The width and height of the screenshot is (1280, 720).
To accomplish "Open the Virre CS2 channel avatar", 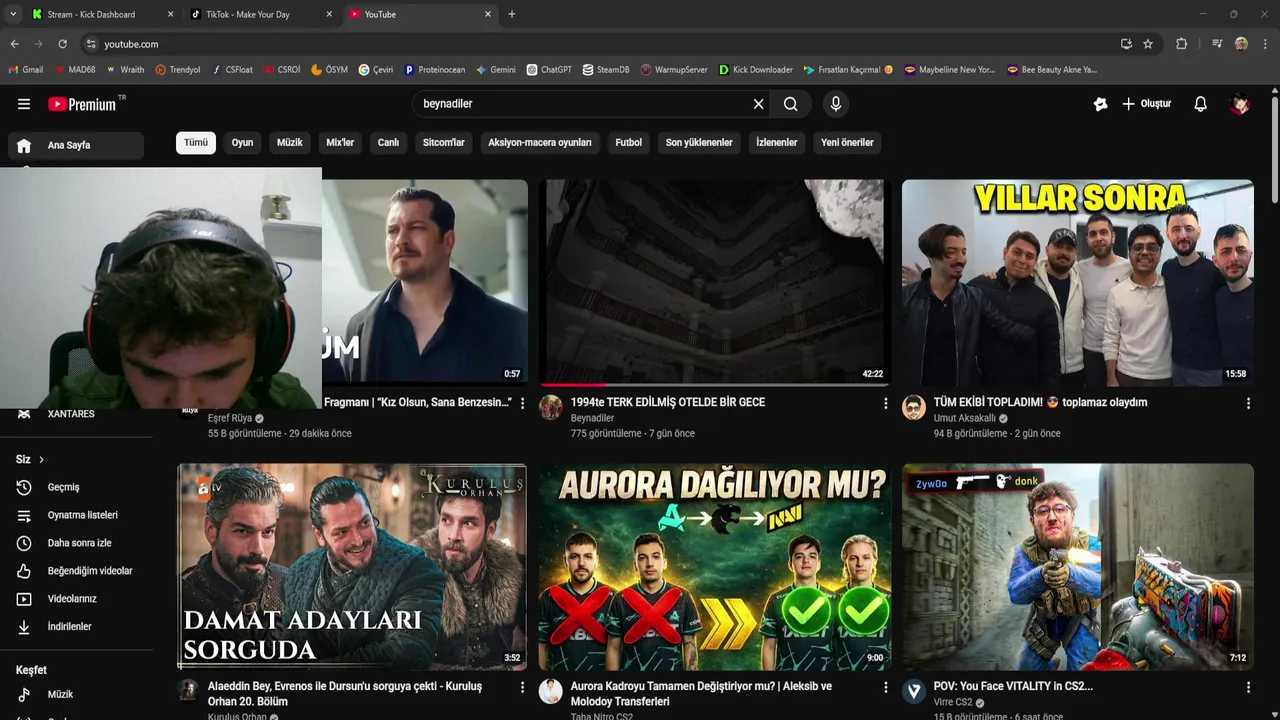I will [x=914, y=691].
